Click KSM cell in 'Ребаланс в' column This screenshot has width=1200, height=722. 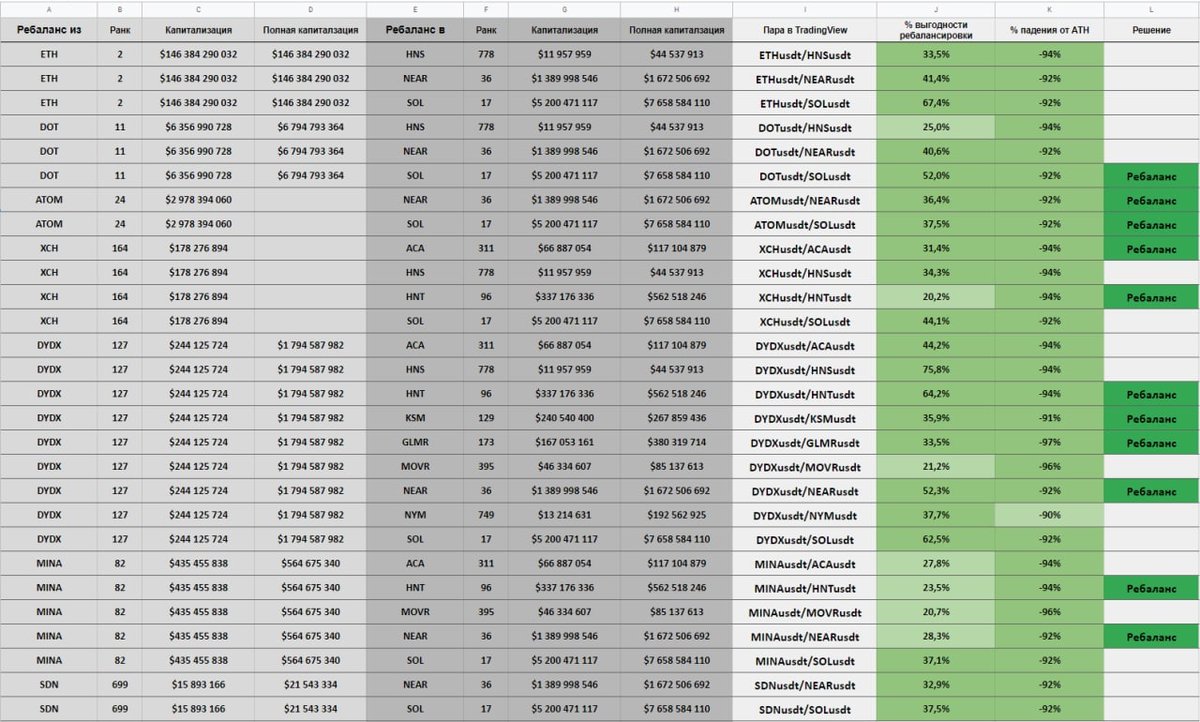click(x=414, y=418)
